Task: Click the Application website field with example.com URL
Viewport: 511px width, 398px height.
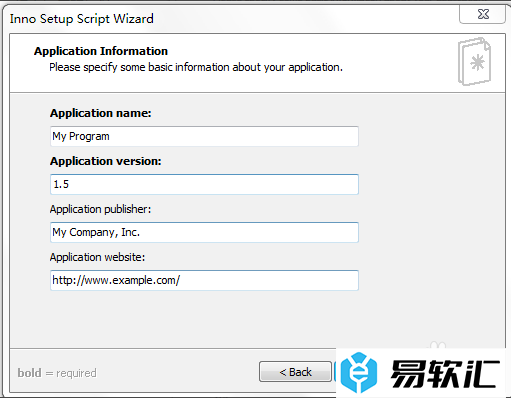Action: pos(204,280)
